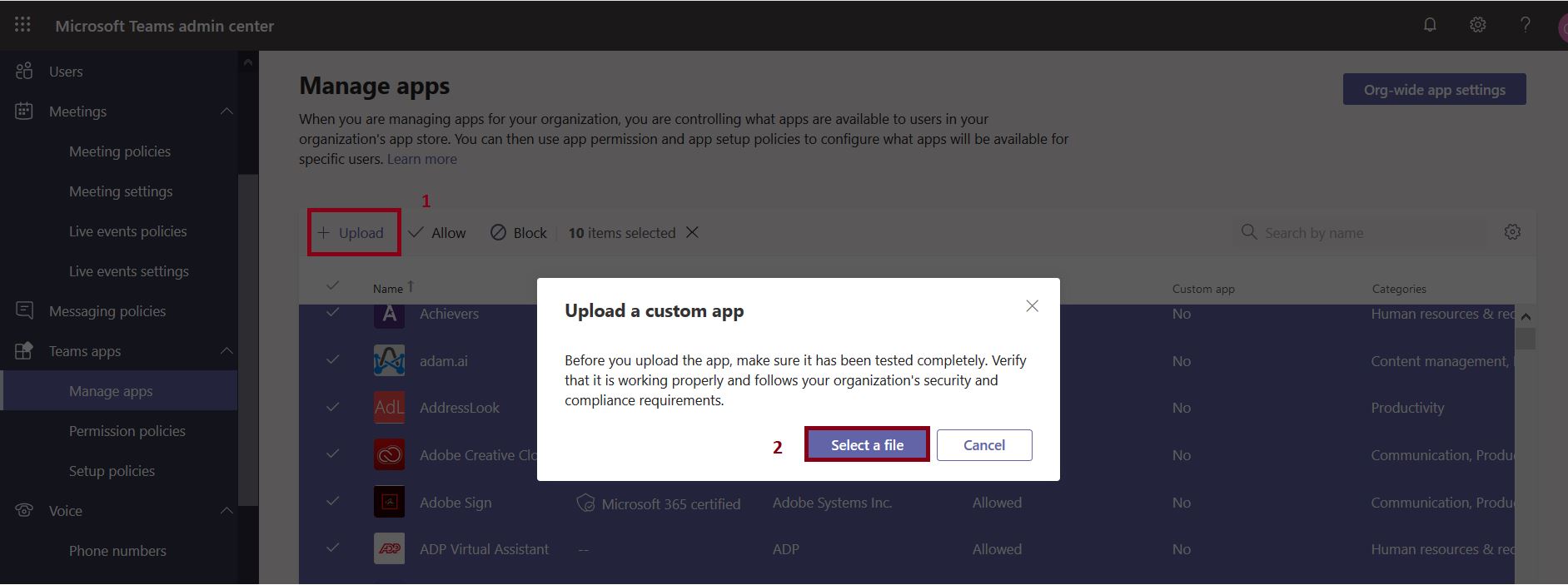Collapse the Voice section chevron
1568x585 pixels.
pos(226,510)
